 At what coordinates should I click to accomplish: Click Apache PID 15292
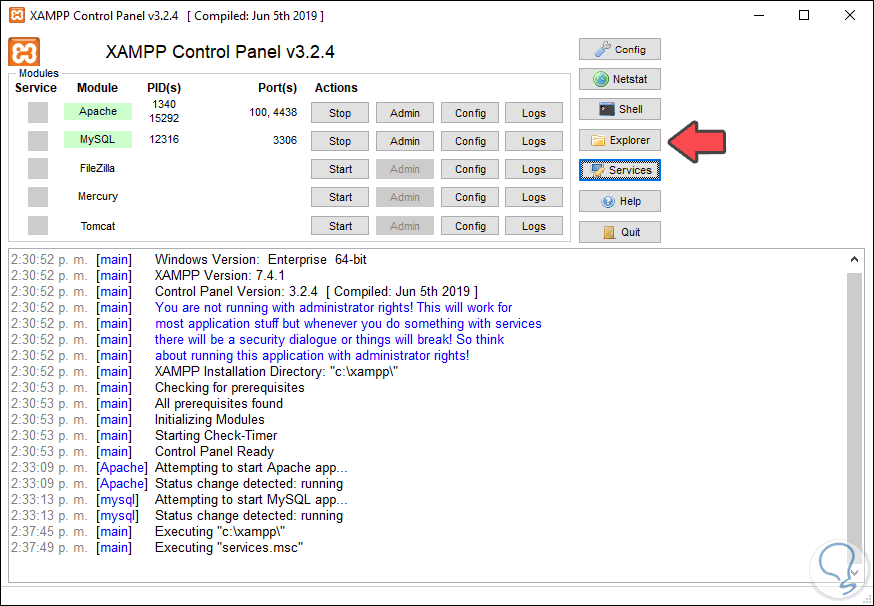click(164, 118)
